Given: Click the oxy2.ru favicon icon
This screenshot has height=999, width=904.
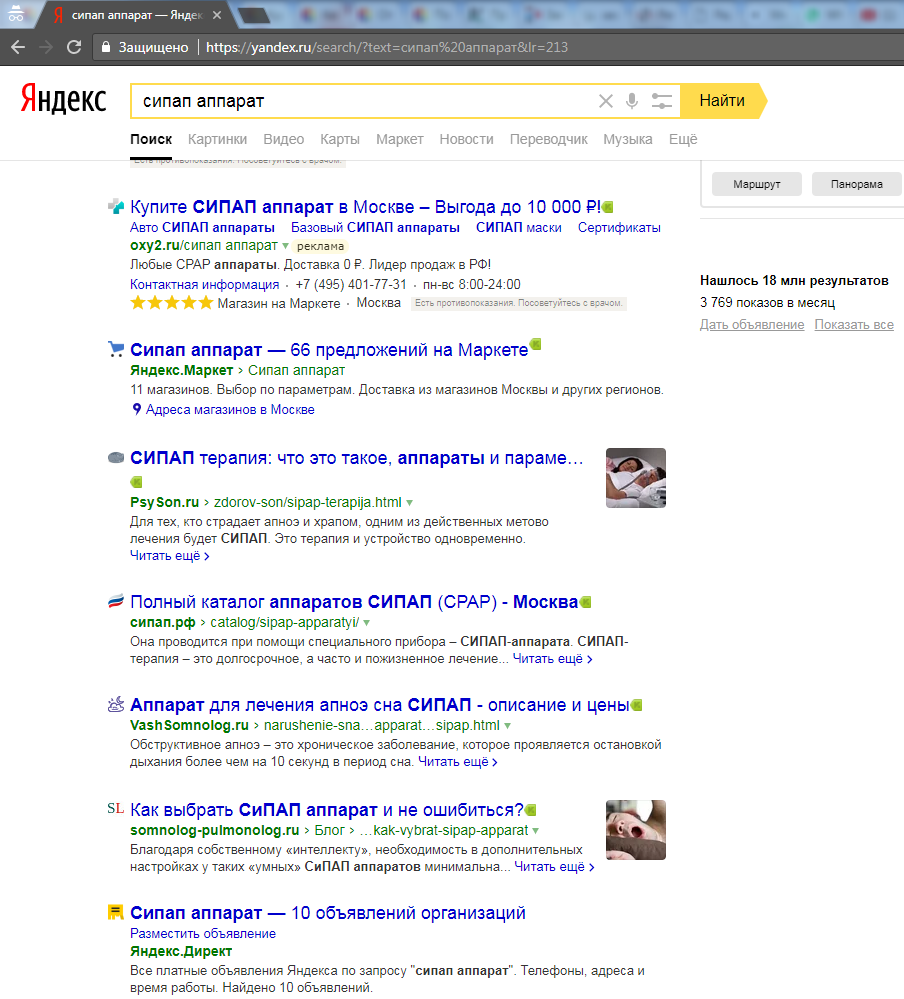Looking at the screenshot, I should click(x=116, y=206).
